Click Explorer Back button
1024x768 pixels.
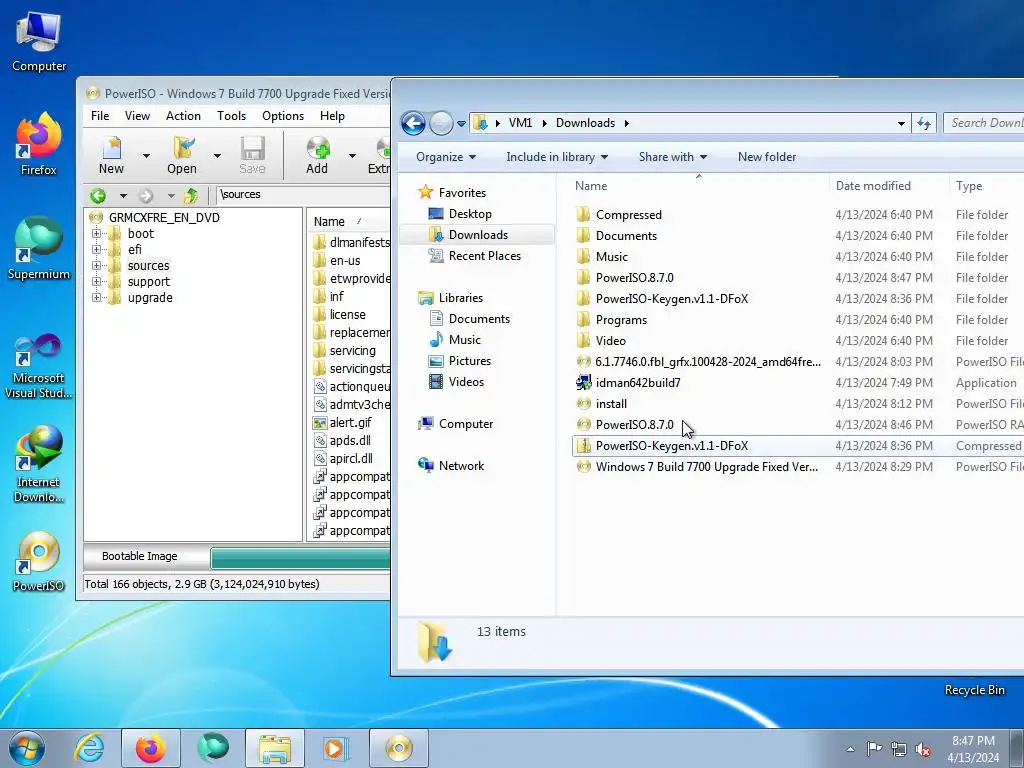(413, 123)
